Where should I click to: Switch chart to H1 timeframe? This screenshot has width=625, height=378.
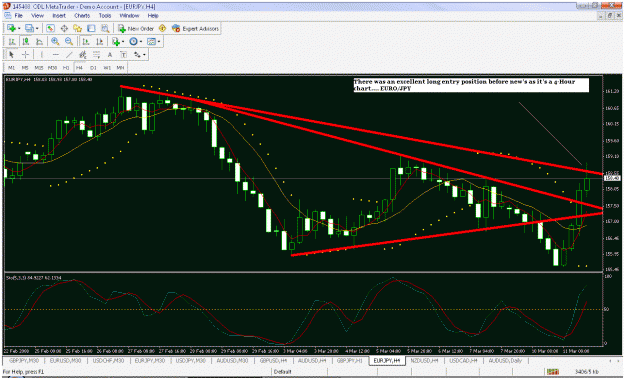tap(66, 68)
